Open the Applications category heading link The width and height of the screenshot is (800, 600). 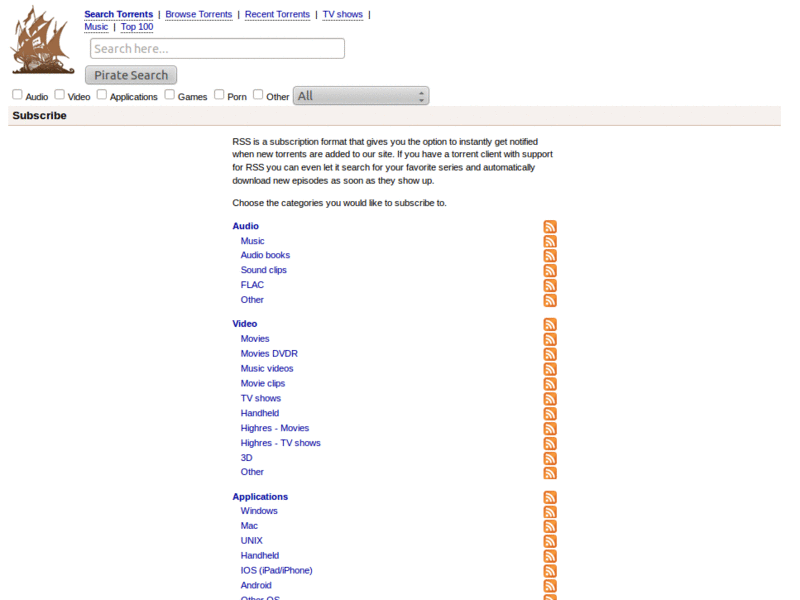pos(260,497)
